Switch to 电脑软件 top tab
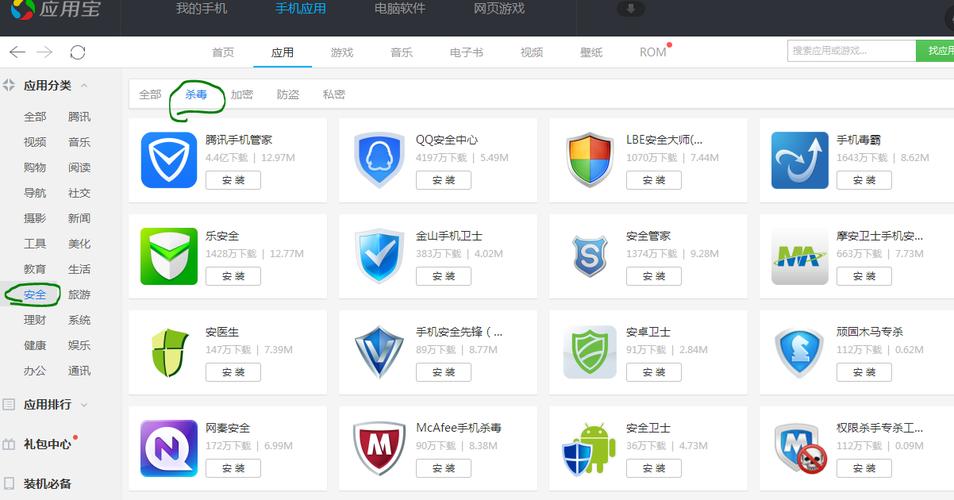Screen dimensions: 954x500 pos(400,9)
